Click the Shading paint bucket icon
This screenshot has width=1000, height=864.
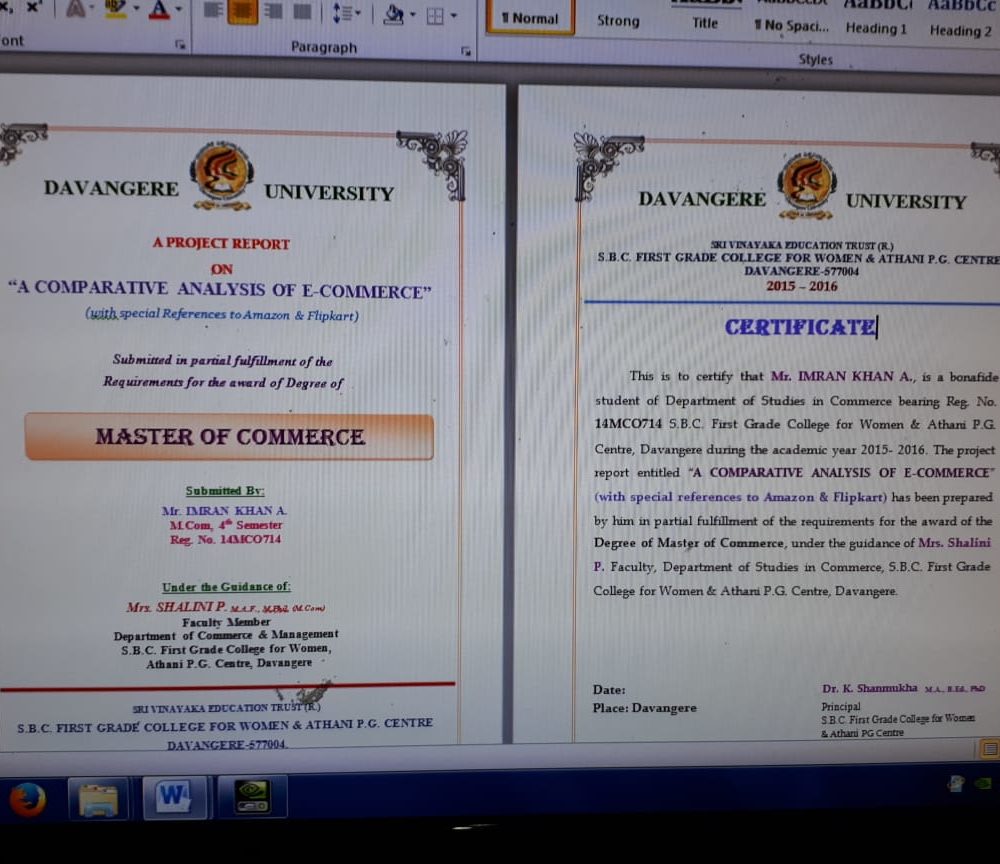pyautogui.click(x=393, y=14)
